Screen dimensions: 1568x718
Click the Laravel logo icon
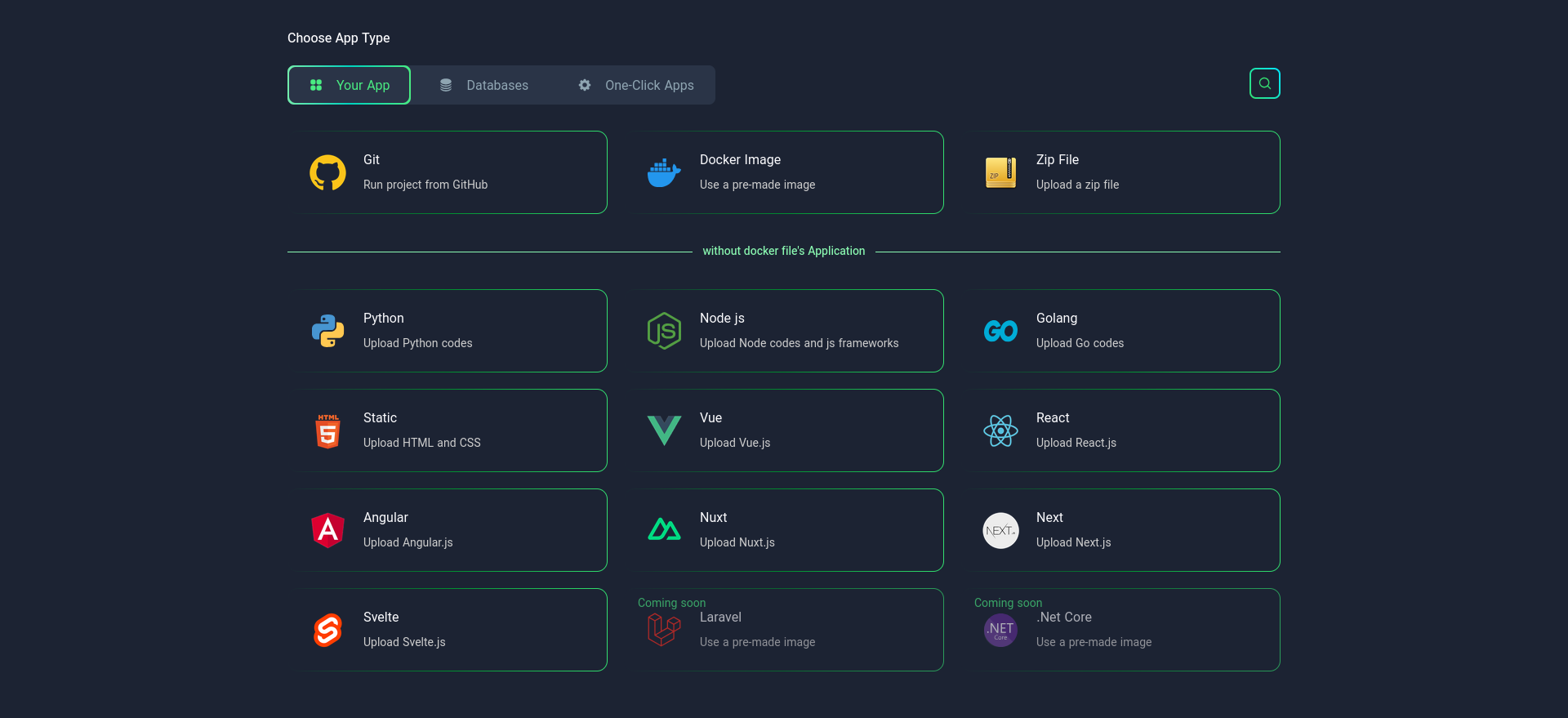pyautogui.click(x=664, y=630)
